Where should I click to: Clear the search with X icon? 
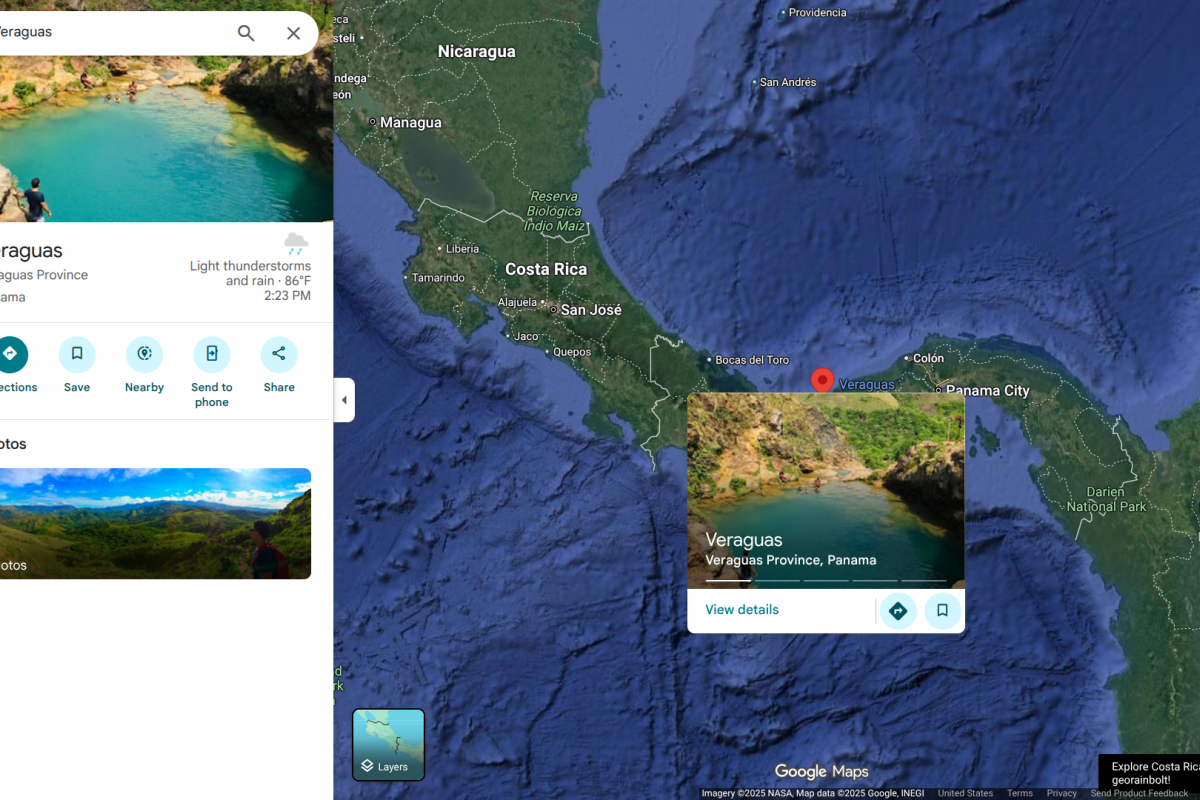click(293, 33)
